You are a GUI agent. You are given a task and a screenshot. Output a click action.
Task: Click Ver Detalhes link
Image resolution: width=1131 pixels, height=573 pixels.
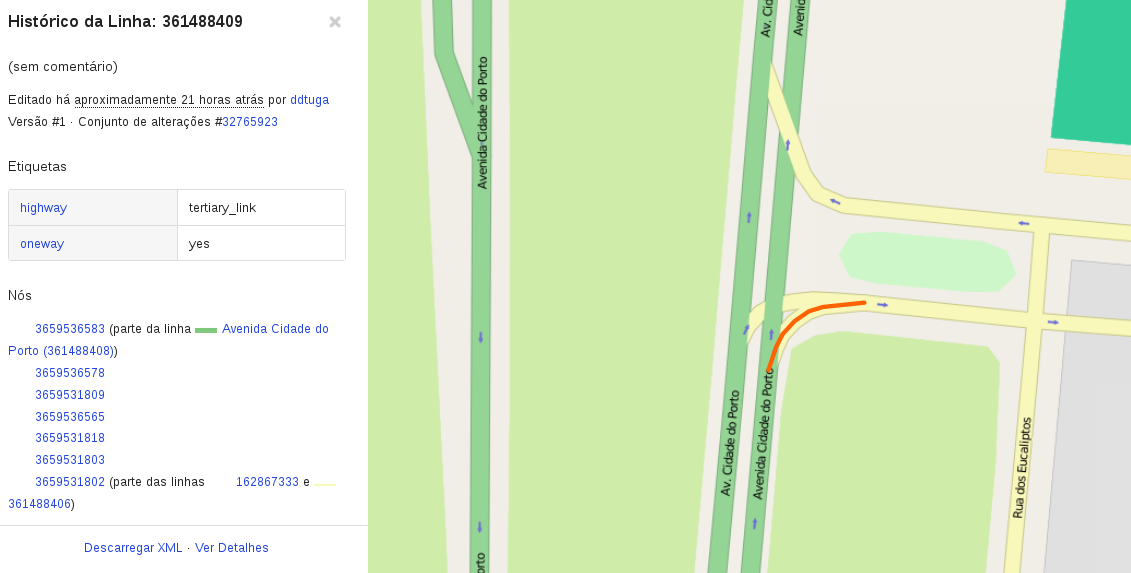point(232,548)
